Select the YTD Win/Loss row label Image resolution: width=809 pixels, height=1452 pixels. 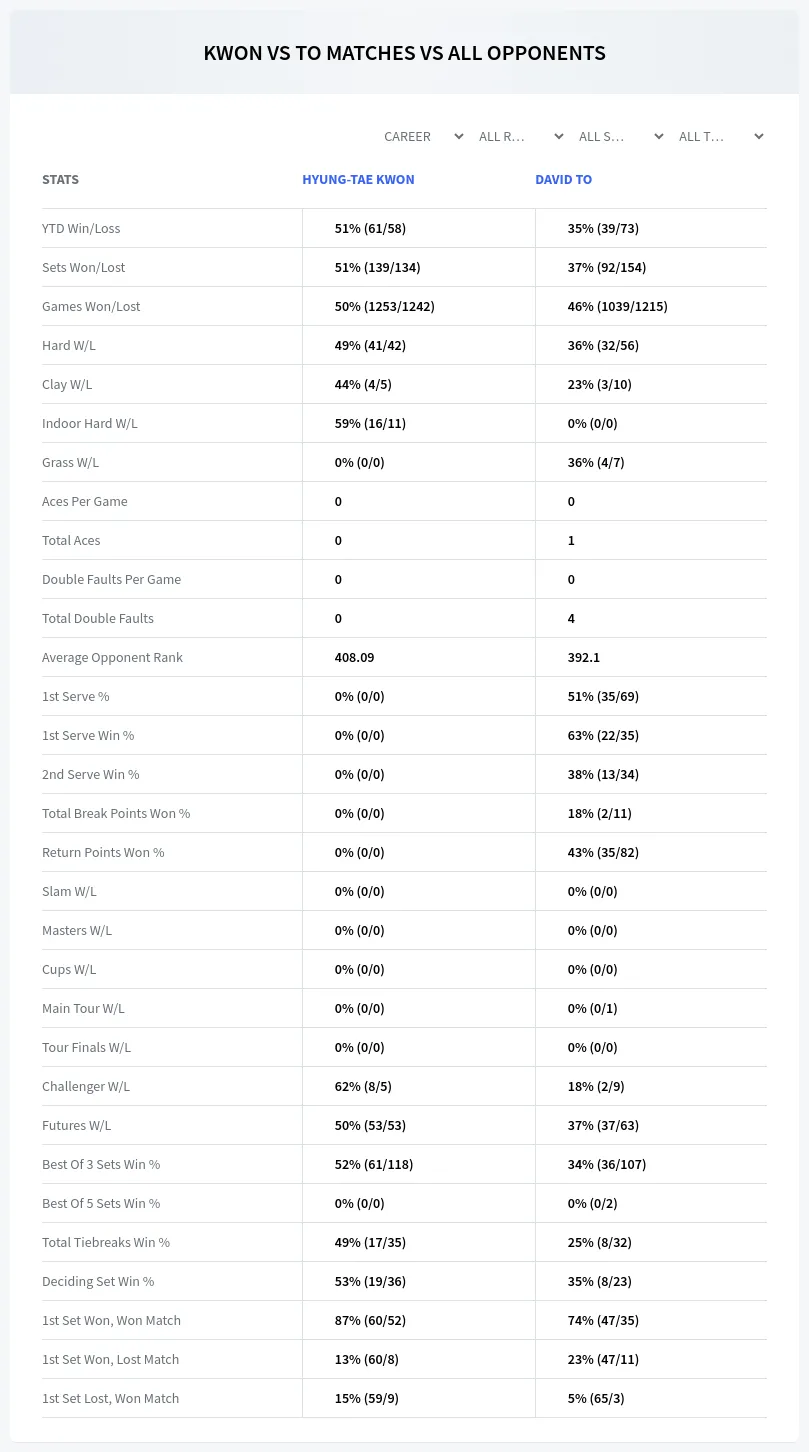tap(81, 228)
